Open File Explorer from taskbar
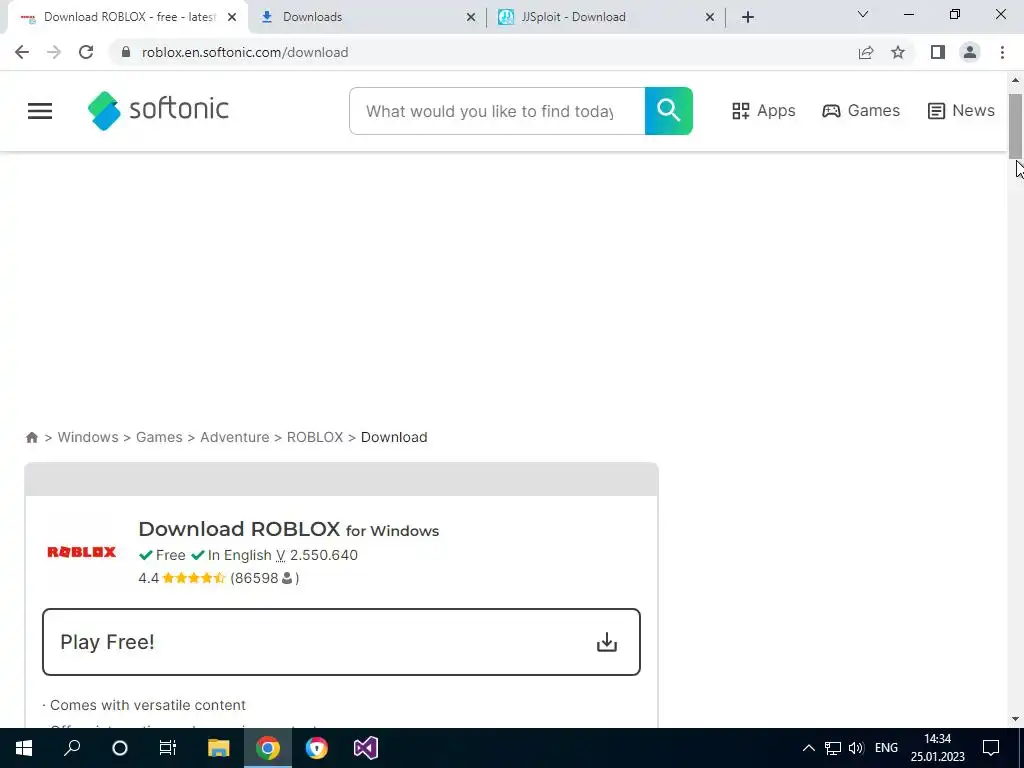The image size is (1024, 768). pos(219,748)
